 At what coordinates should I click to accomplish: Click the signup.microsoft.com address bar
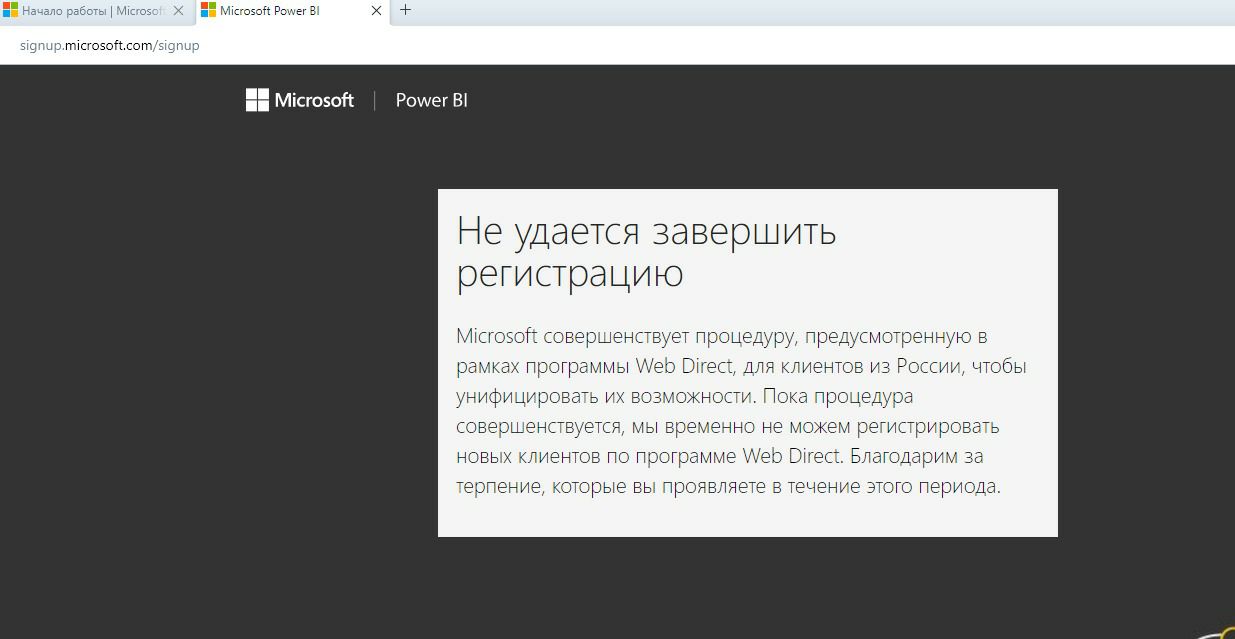click(617, 45)
